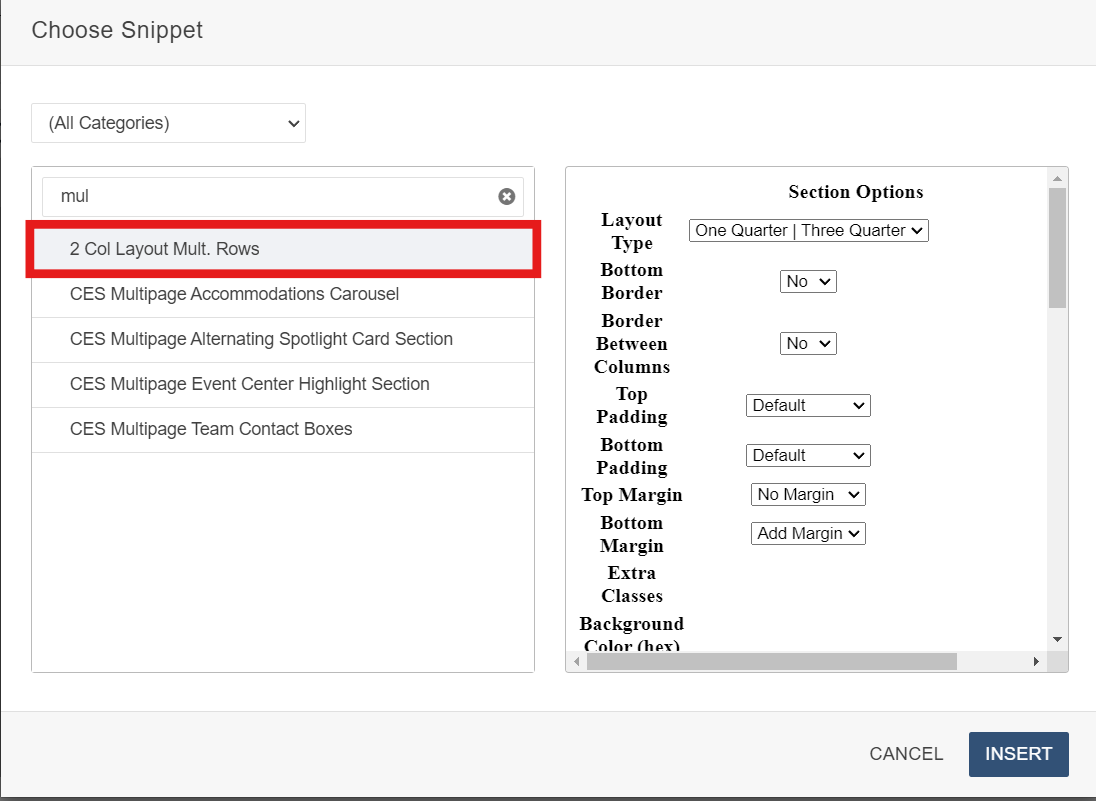Open Border Between Columns dropdown
This screenshot has height=801, width=1096.
(x=807, y=344)
